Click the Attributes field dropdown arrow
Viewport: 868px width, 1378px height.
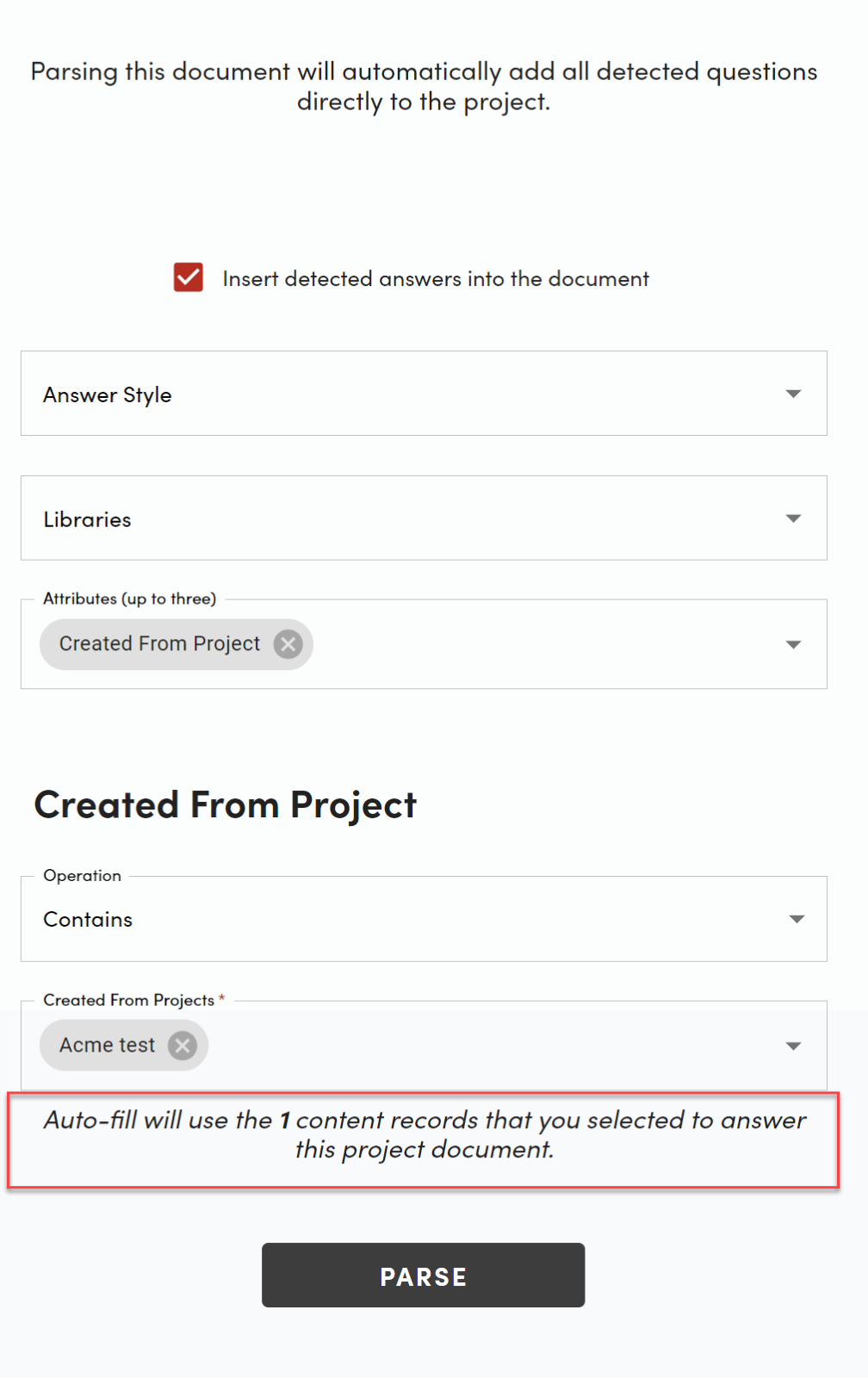[x=793, y=644]
